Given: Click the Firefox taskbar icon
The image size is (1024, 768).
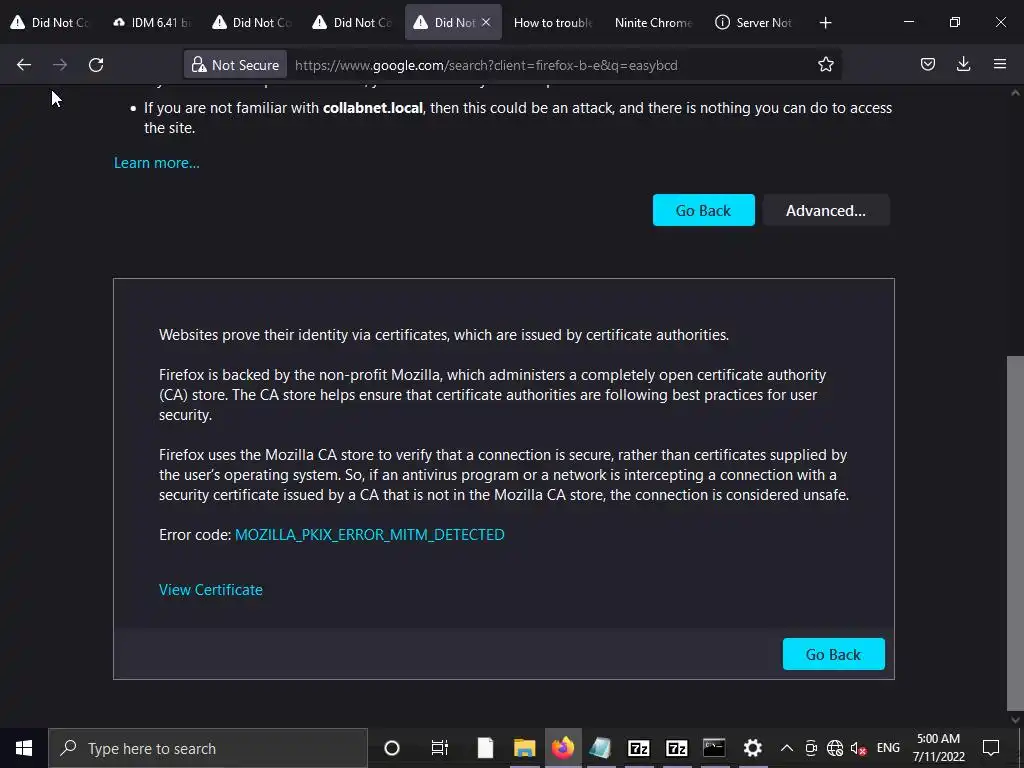Looking at the screenshot, I should pyautogui.click(x=562, y=748).
